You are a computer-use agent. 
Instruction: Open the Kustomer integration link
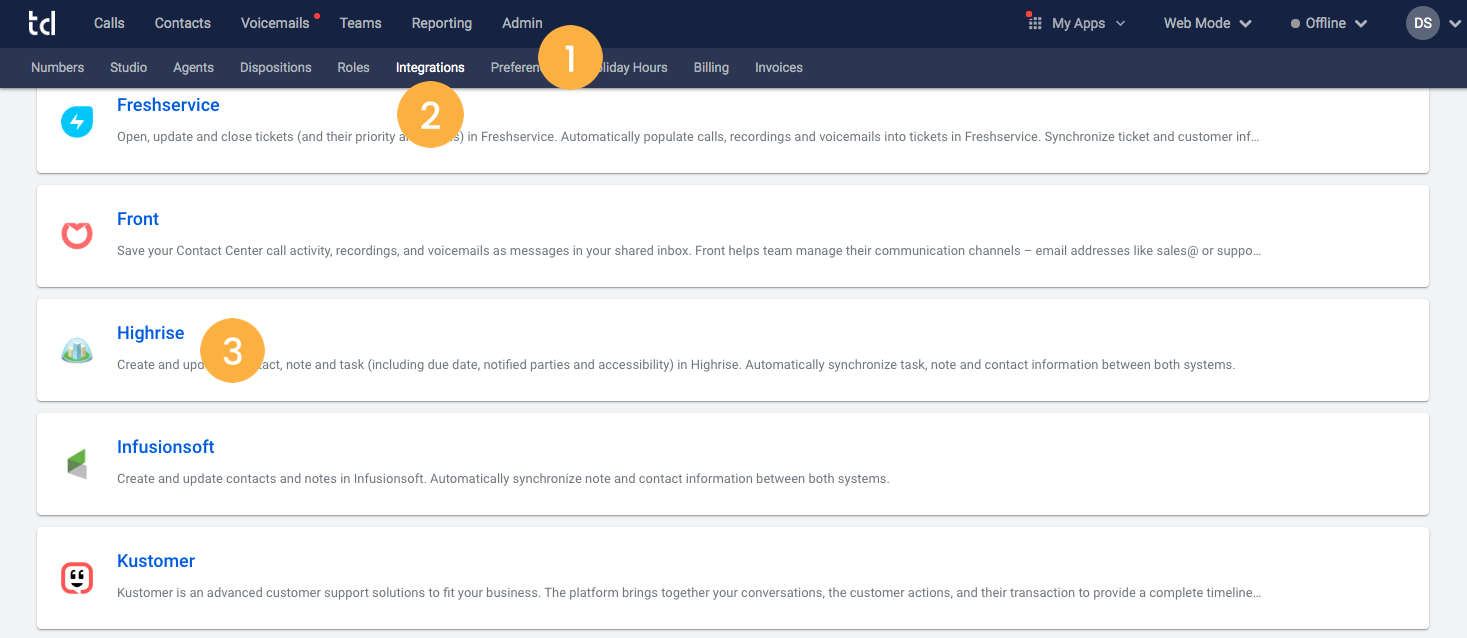click(x=156, y=561)
